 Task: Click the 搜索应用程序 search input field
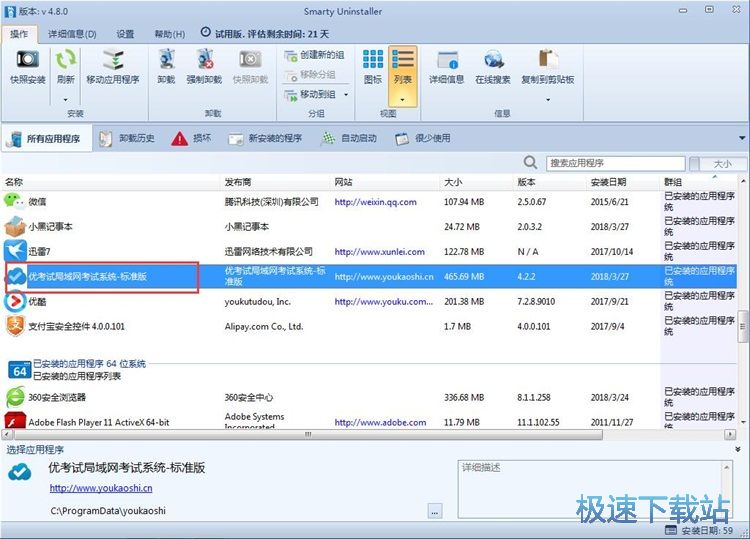point(614,163)
